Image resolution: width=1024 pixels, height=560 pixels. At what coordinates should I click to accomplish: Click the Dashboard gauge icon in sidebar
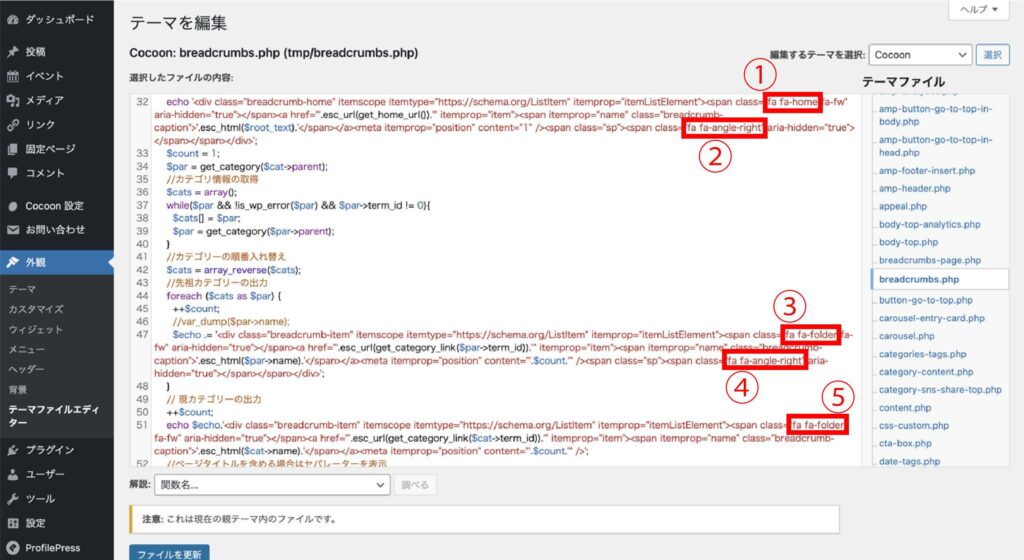[12, 20]
